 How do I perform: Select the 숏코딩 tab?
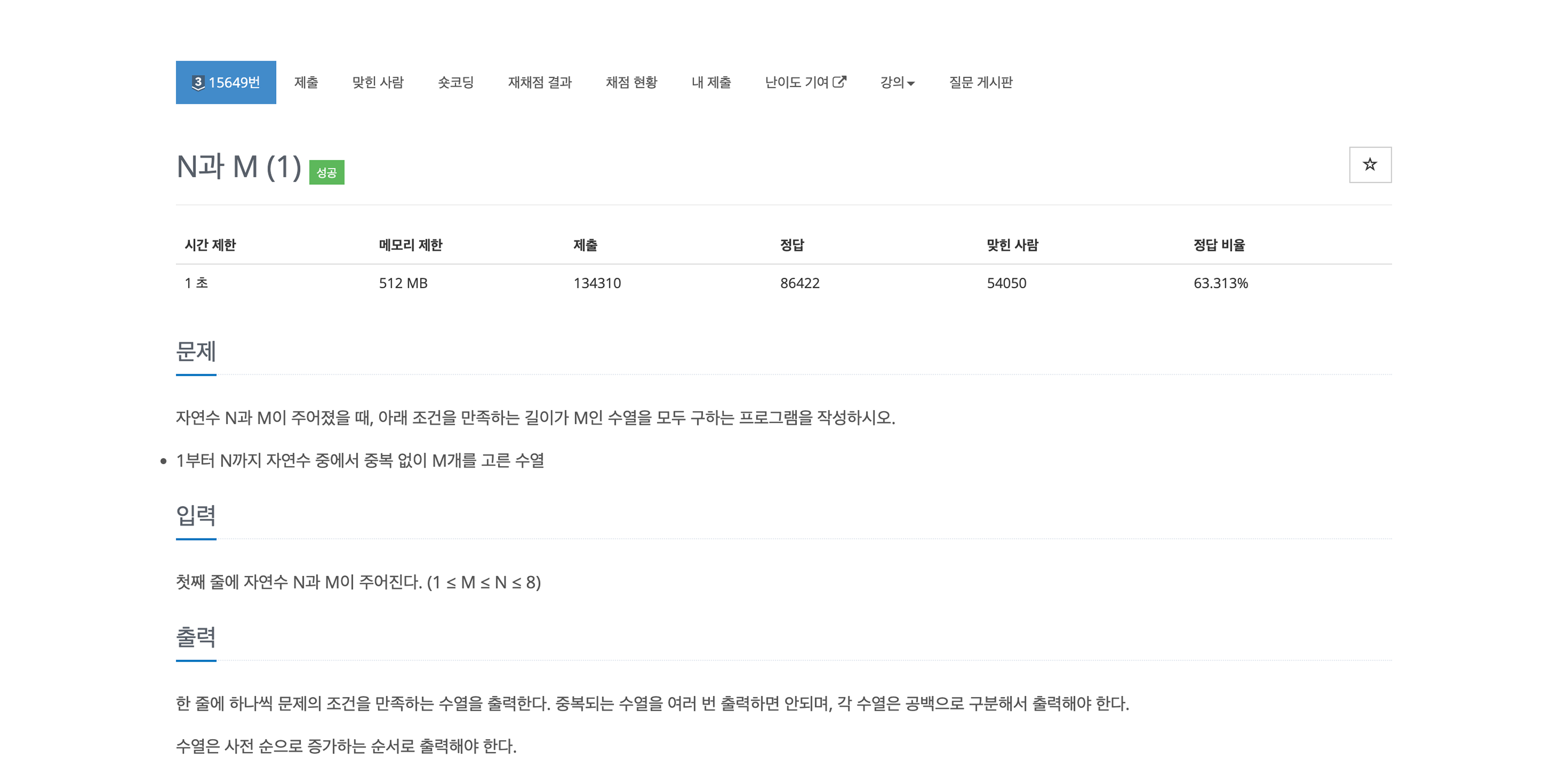456,83
